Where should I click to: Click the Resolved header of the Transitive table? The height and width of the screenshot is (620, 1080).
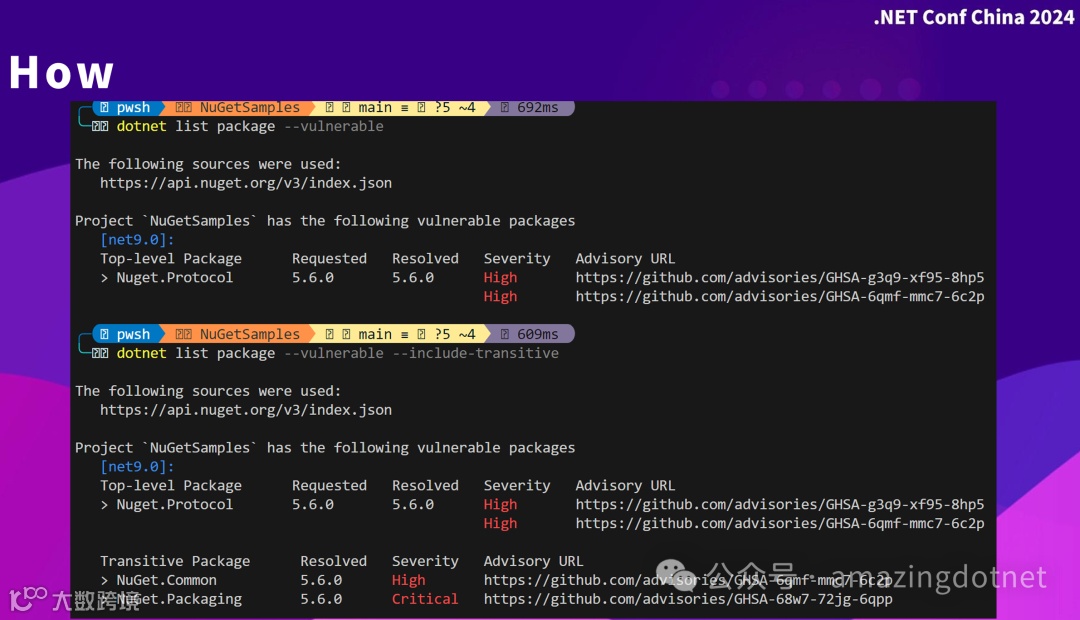click(333, 561)
